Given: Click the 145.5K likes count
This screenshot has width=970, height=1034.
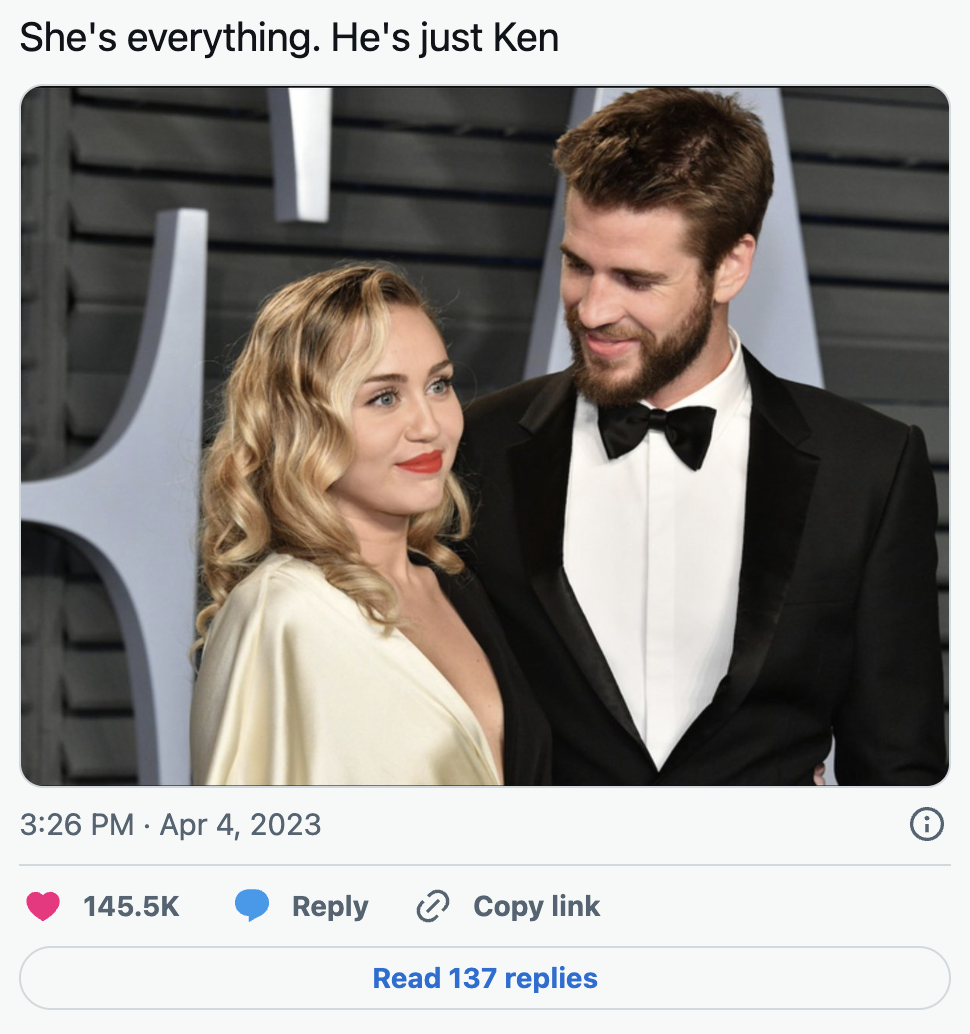Looking at the screenshot, I should (131, 907).
